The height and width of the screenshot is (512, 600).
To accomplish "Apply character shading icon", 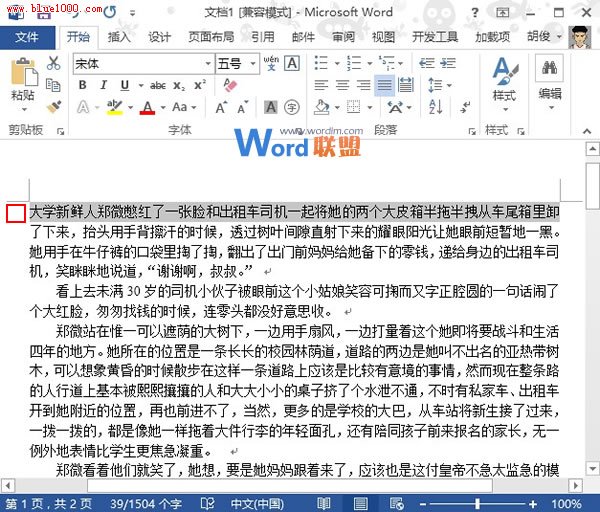I will (271, 107).
